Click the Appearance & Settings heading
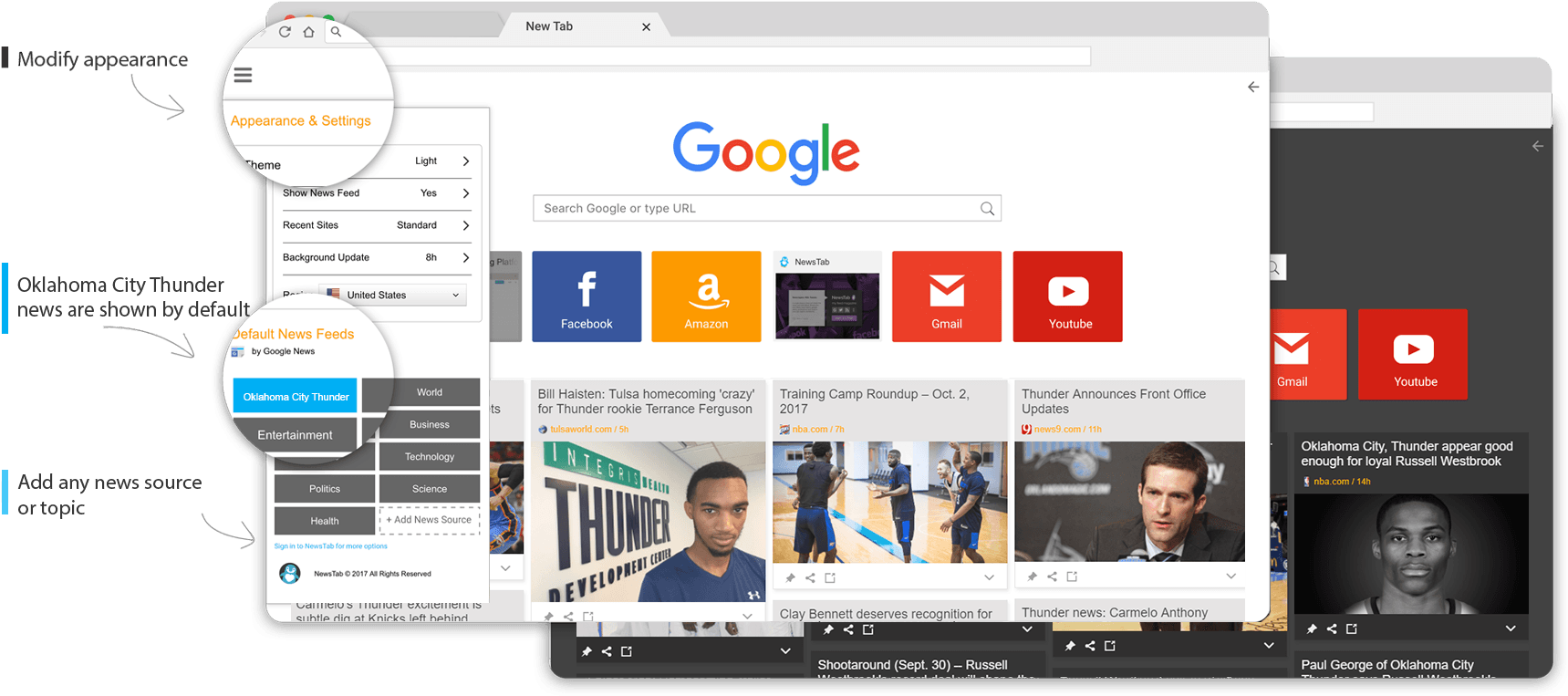This screenshot has width=1568, height=696. coord(300,121)
